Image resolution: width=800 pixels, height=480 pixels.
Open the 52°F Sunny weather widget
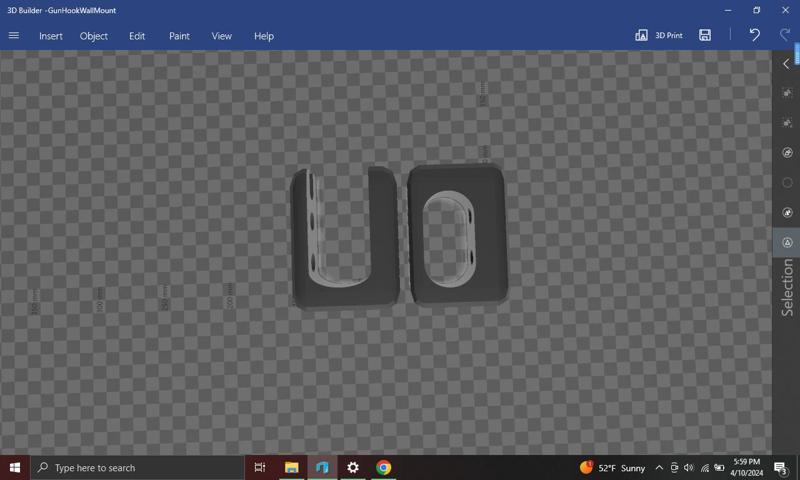point(612,468)
